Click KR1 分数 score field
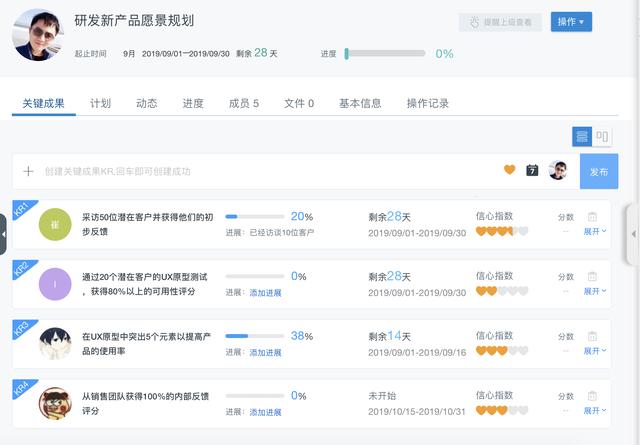 click(566, 224)
